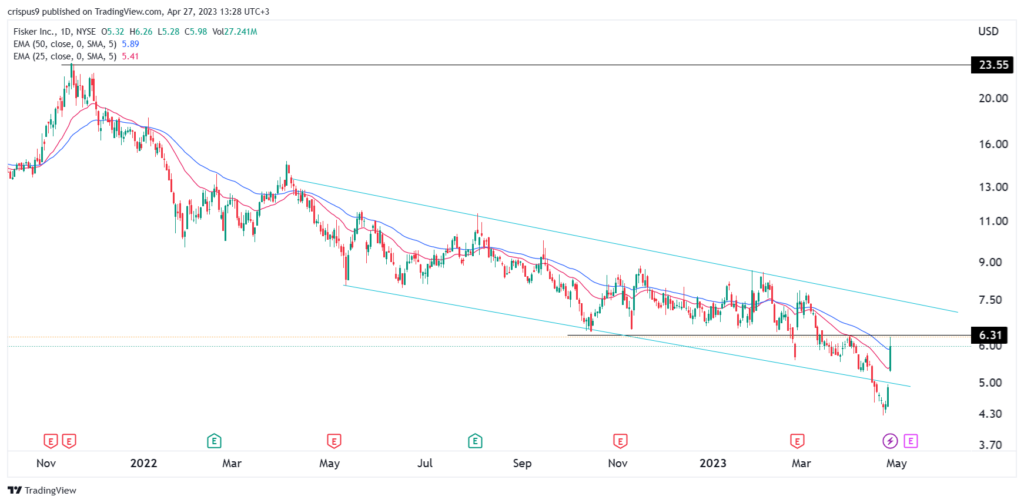Click the 7.50 price axis value
Screen dimensions: 1024x503
pyautogui.click(x=990, y=300)
